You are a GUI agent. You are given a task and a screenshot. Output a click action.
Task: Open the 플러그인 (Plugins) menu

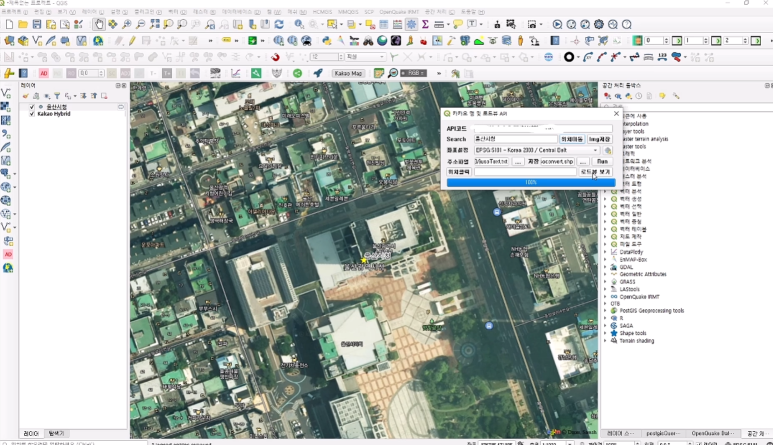tap(147, 11)
